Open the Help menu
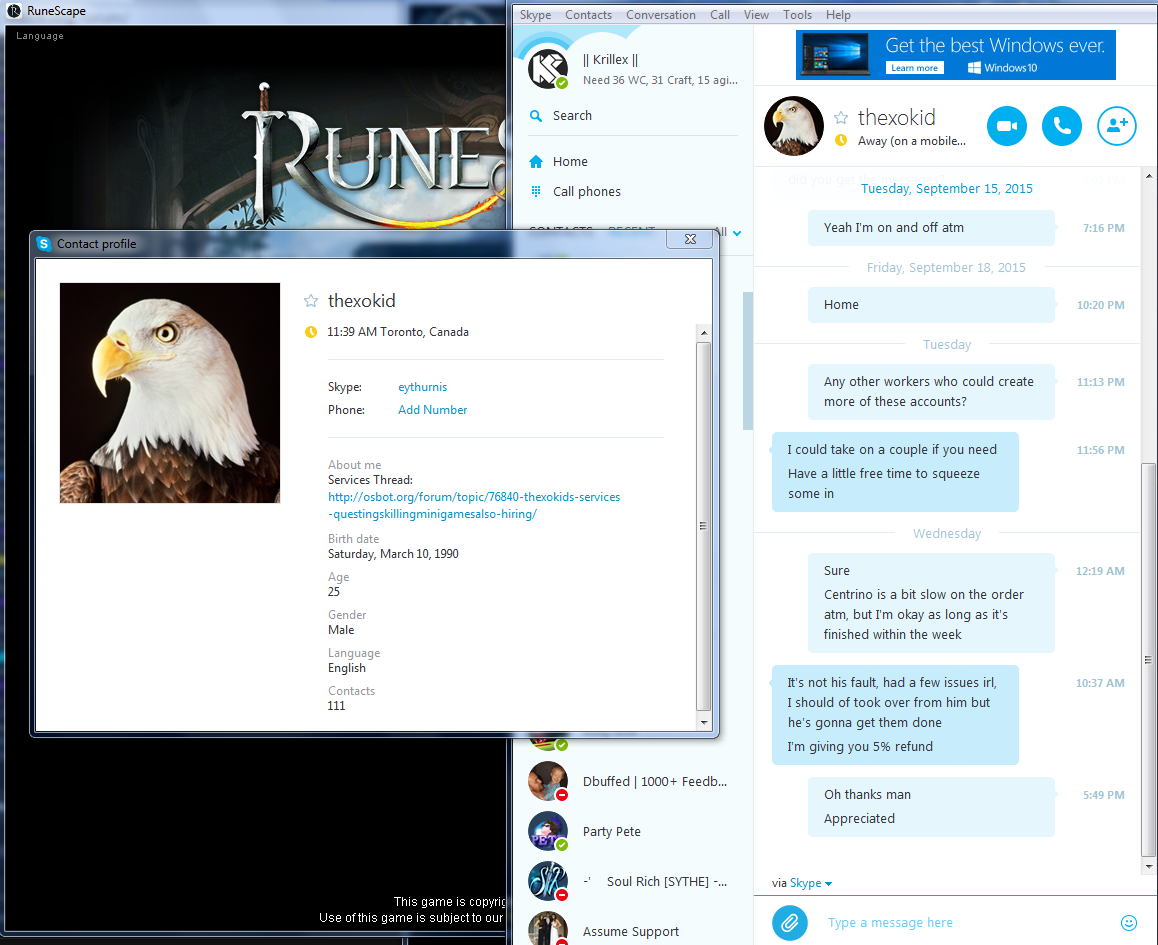This screenshot has height=945, width=1158. [838, 15]
